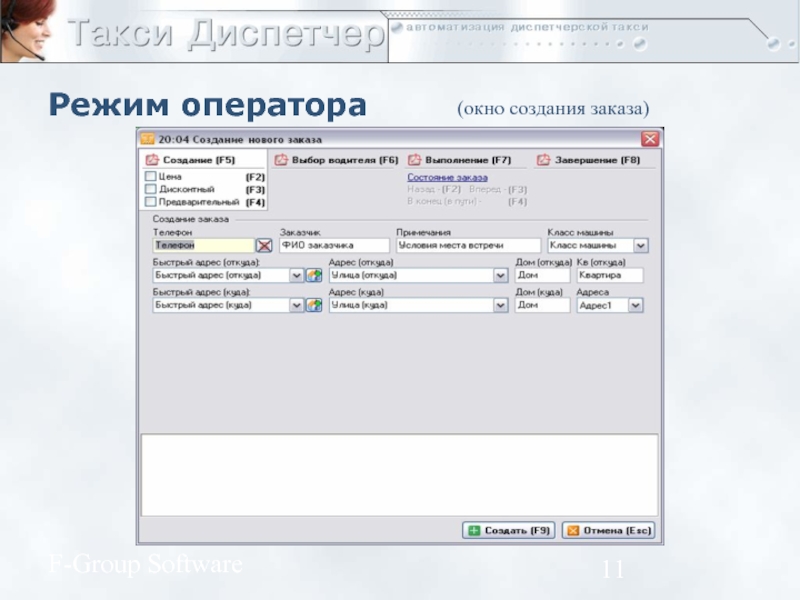Click the icon beside quick address (откуда) dropdown

click(x=314, y=275)
